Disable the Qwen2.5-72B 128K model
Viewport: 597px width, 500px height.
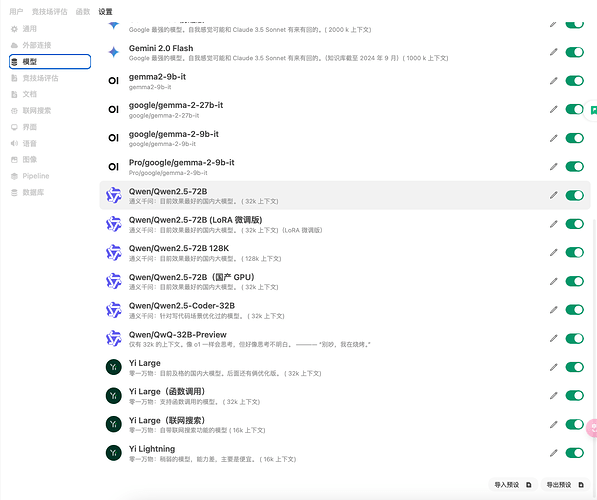(x=575, y=252)
